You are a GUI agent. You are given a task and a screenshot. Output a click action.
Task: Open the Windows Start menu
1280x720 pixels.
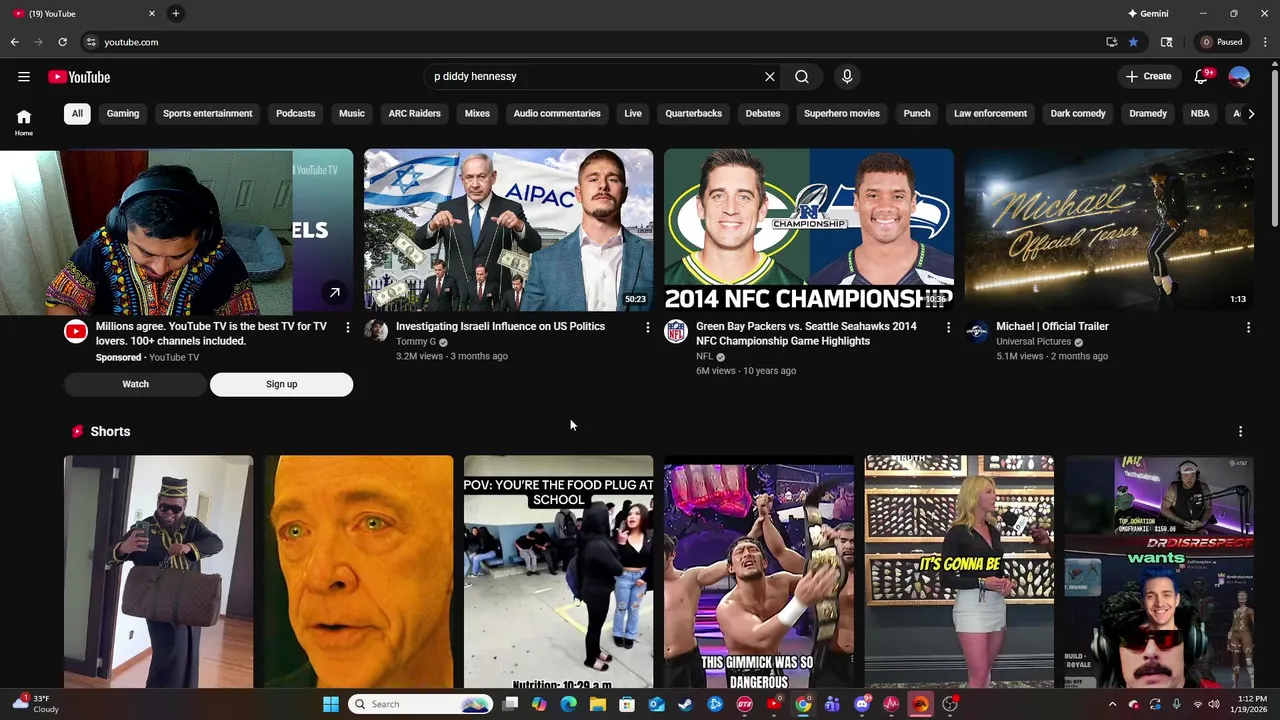pos(331,704)
